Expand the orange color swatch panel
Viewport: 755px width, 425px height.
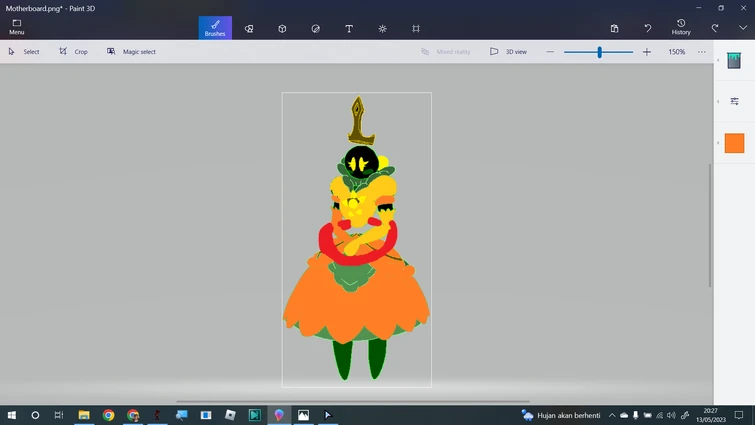(x=734, y=144)
